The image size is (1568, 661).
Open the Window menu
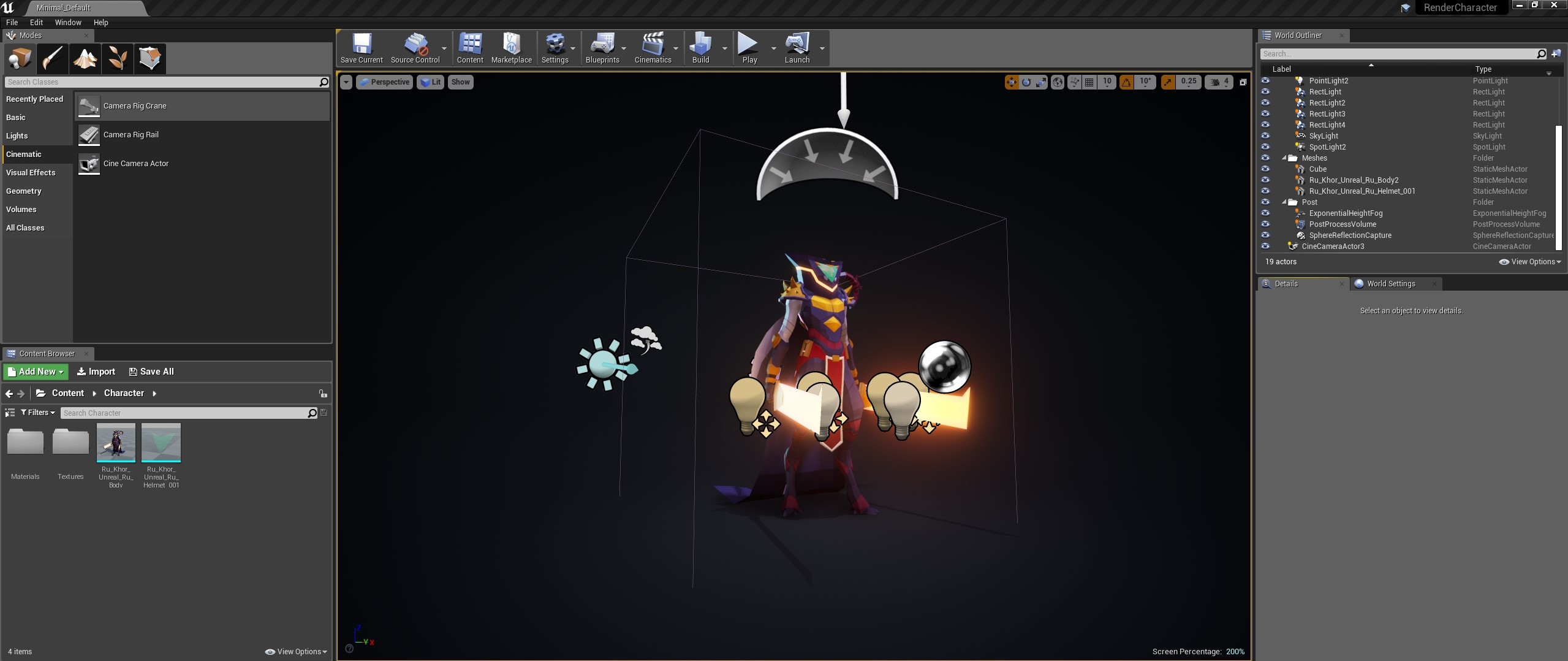click(68, 23)
